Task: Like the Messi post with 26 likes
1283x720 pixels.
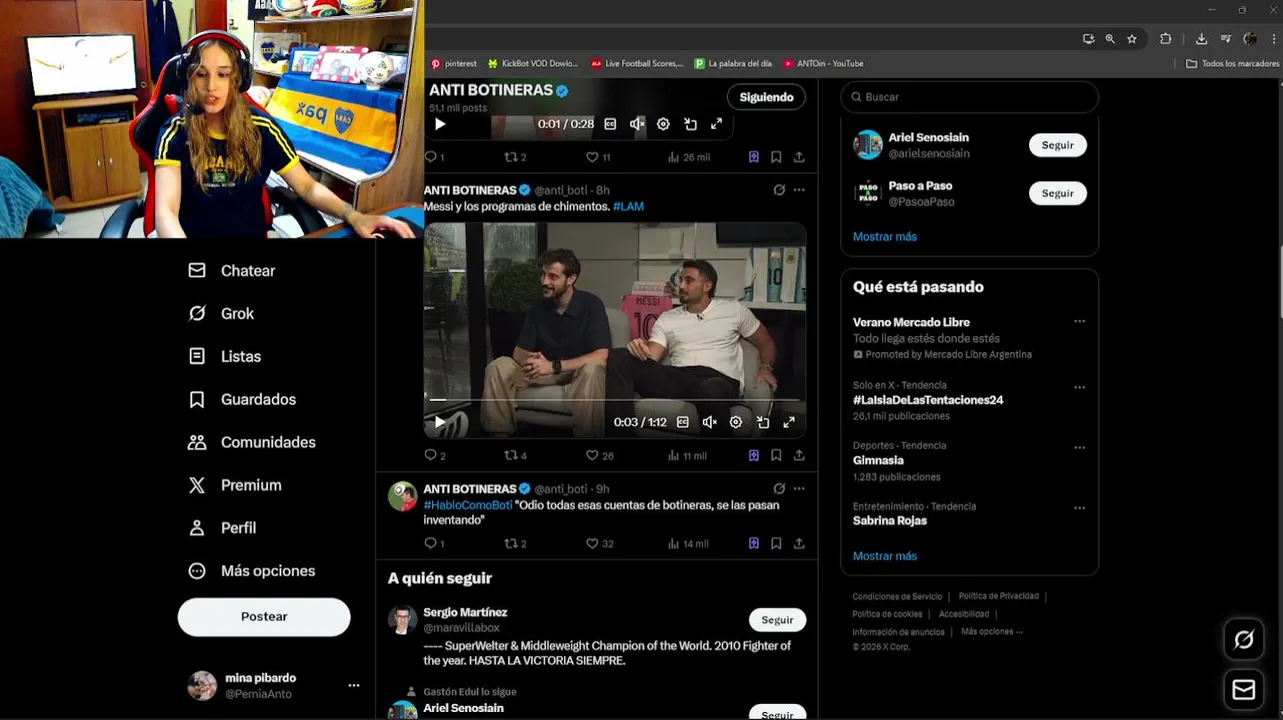Action: click(600, 455)
